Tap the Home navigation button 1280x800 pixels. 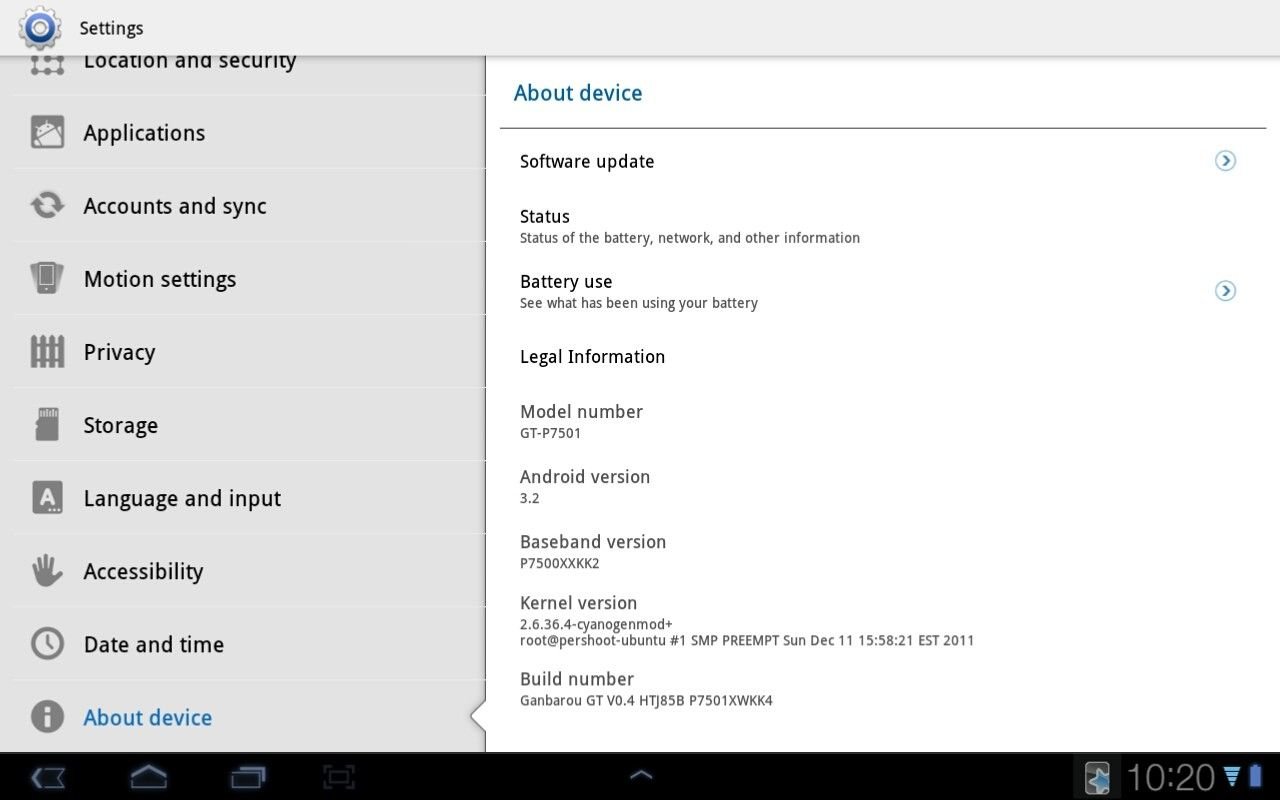pyautogui.click(x=148, y=777)
